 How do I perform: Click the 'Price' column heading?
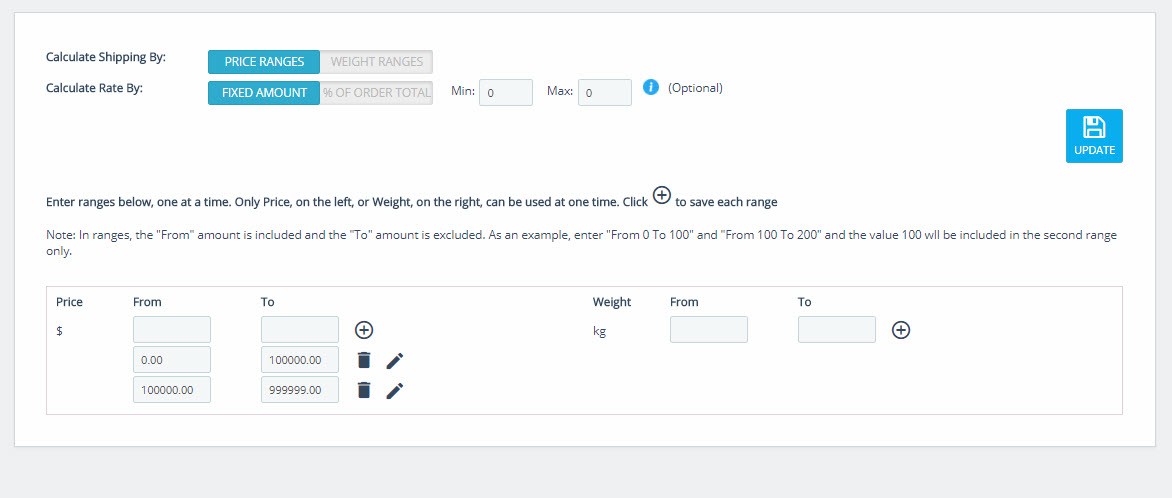(70, 302)
